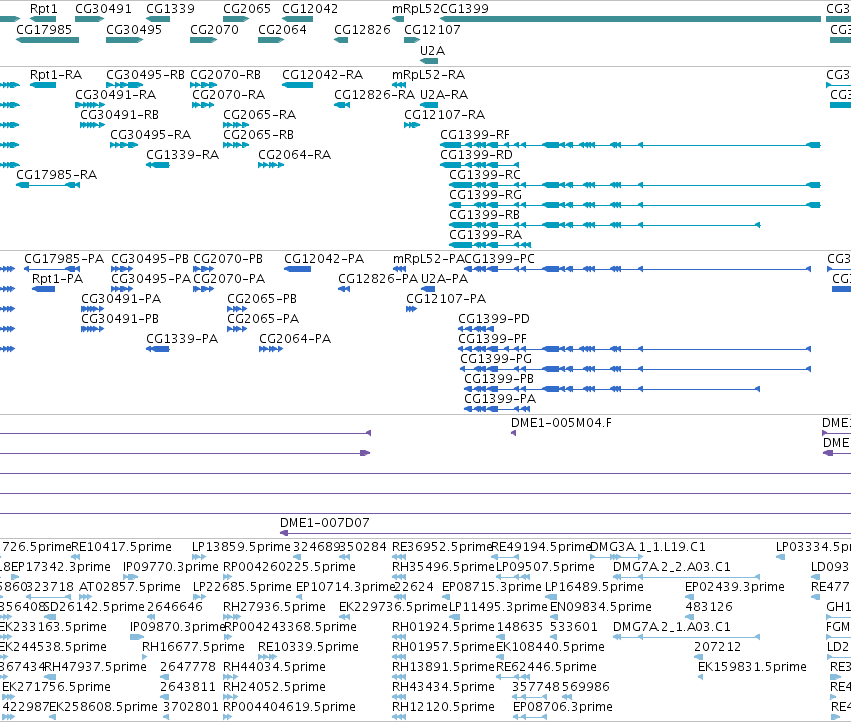This screenshot has height=722, width=851.
Task: Click the EK159831.5prime EST label
Action: point(753,667)
